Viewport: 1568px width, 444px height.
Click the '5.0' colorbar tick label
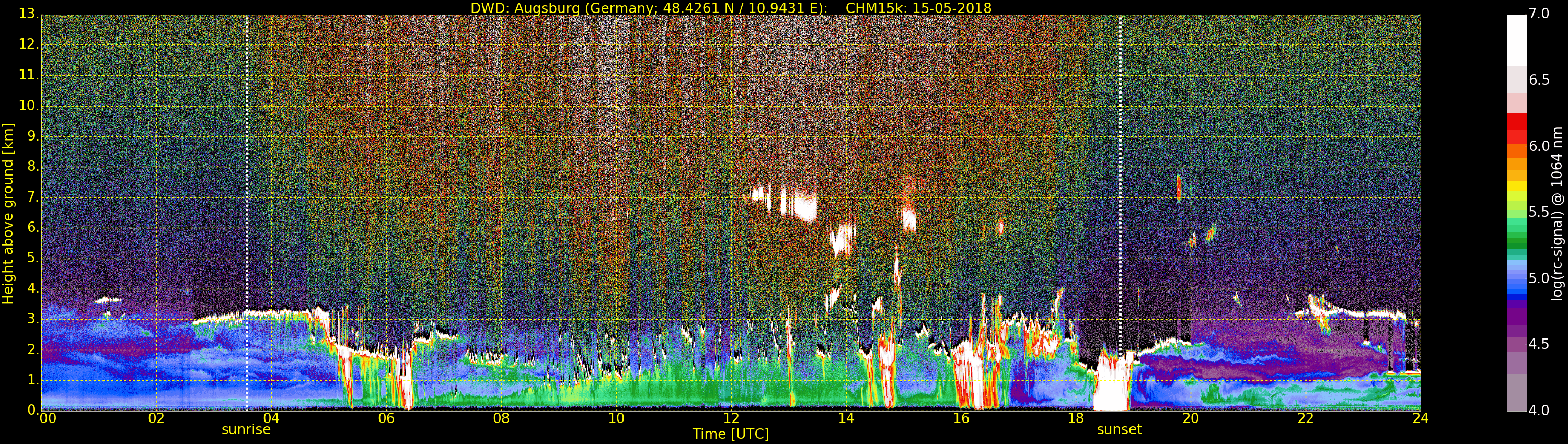point(1539,278)
